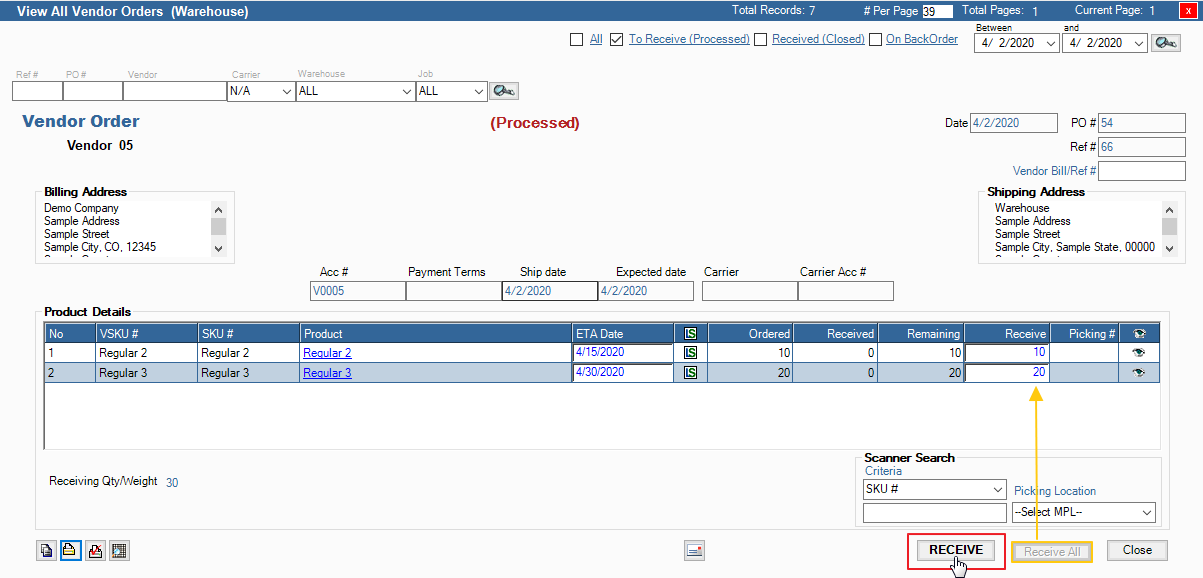Click the red note icon below product table
The height and width of the screenshot is (578, 1203).
point(695,550)
